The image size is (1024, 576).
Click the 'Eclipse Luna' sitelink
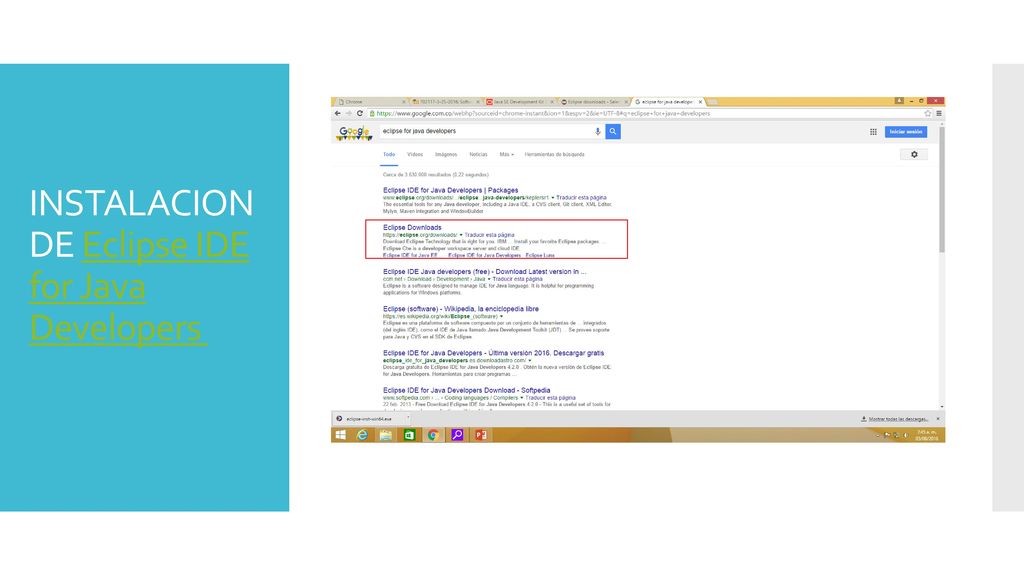click(x=540, y=255)
